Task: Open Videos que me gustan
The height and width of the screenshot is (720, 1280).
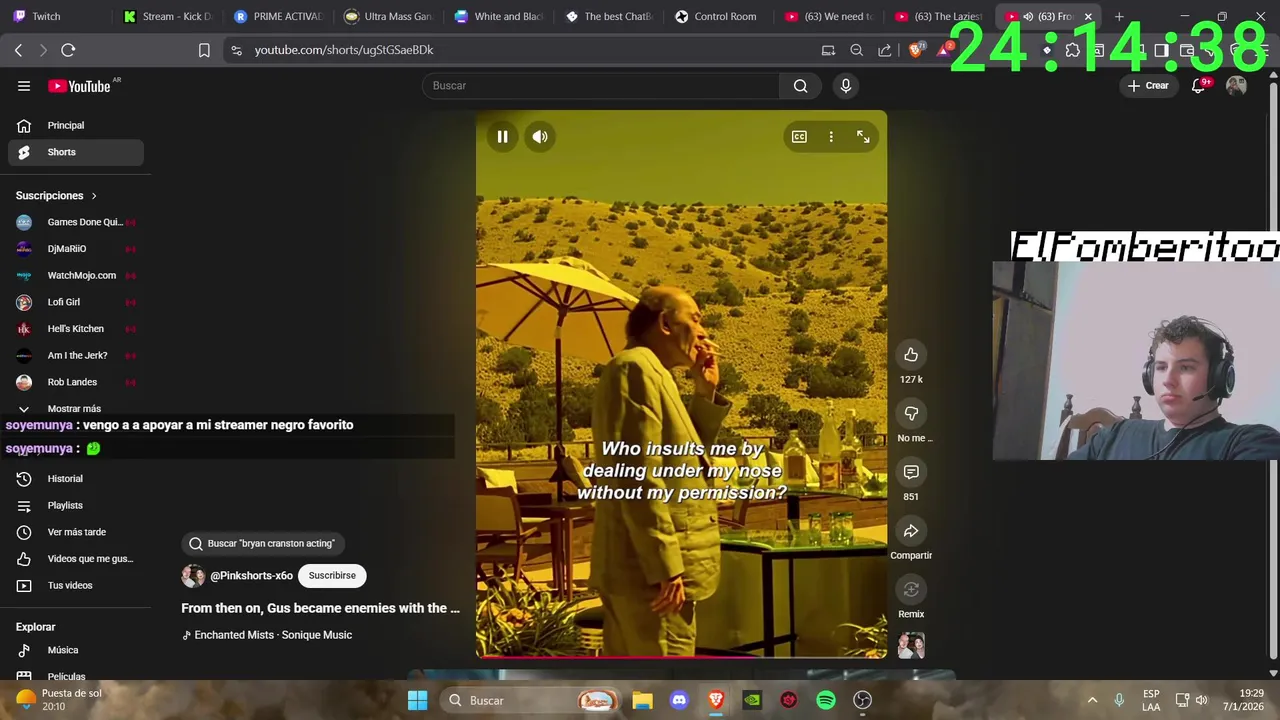Action: 76,559
